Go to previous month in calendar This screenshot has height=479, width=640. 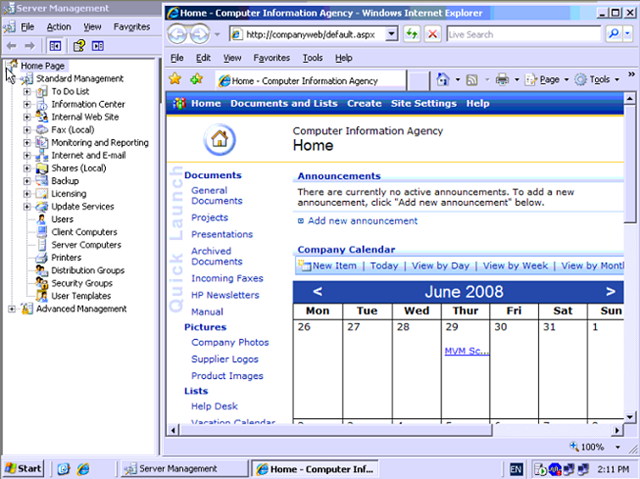(318, 292)
